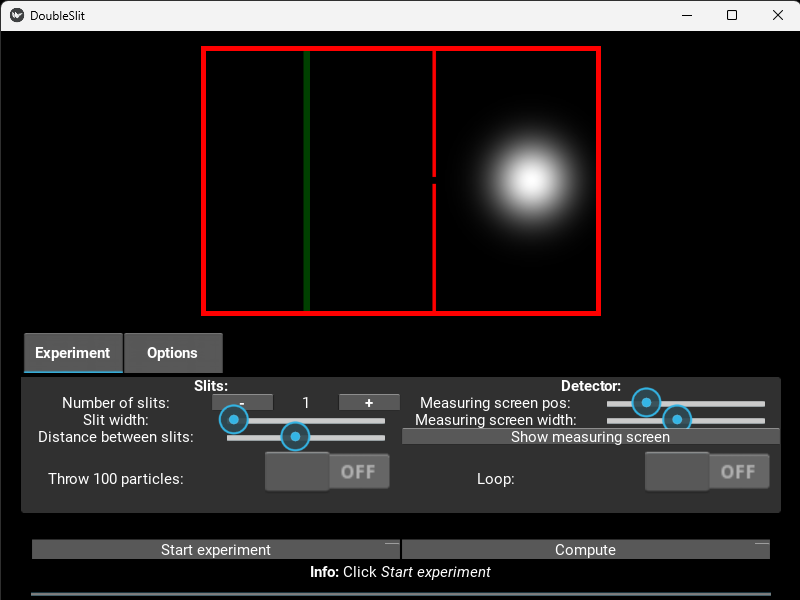Toggle the Throw 100 particles switch
The height and width of the screenshot is (600, 800).
[x=327, y=472]
